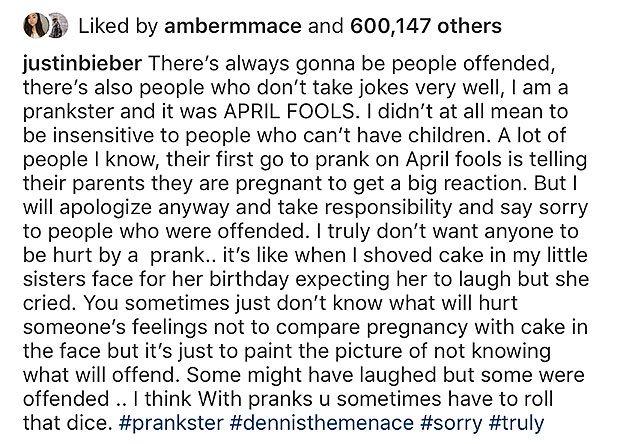Image resolution: width=620 pixels, height=444 pixels.
Task: Click the word 'responsibility' in the caption
Action: pos(388,208)
